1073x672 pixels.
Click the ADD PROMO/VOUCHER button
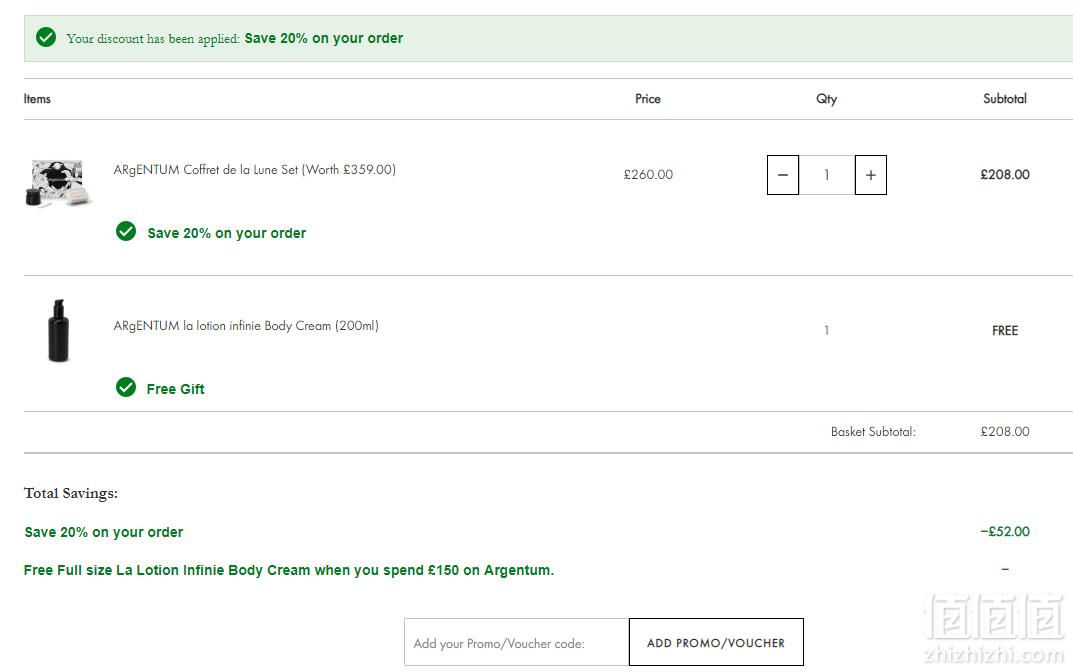716,643
